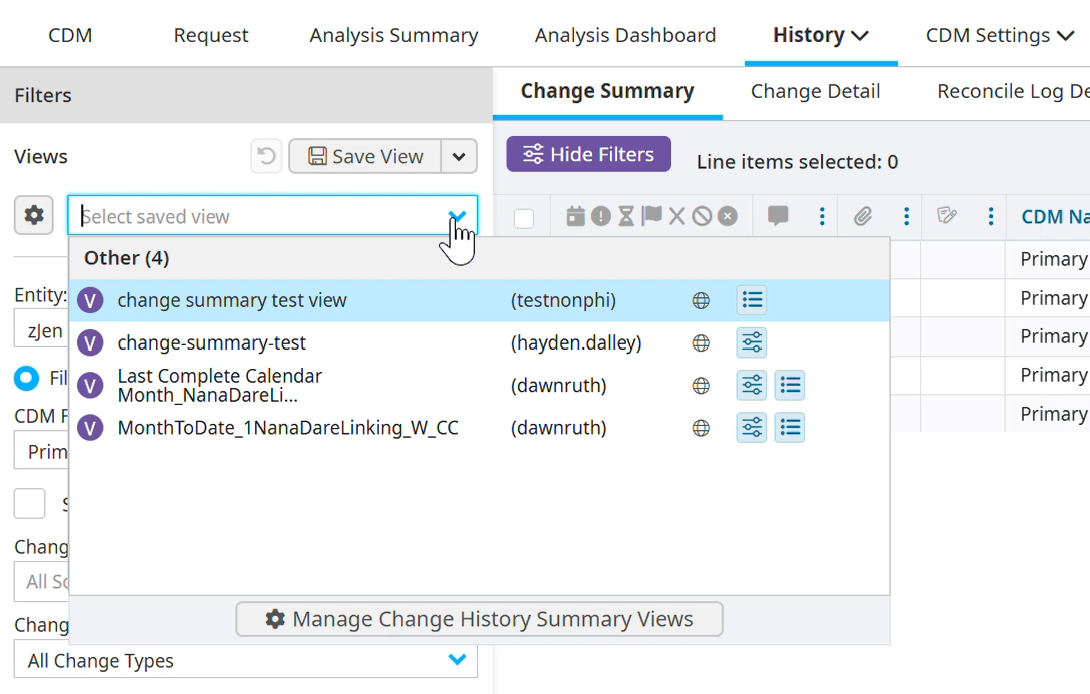Toggle the select-all rows checkbox
The width and height of the screenshot is (1090, 694).
coord(524,218)
